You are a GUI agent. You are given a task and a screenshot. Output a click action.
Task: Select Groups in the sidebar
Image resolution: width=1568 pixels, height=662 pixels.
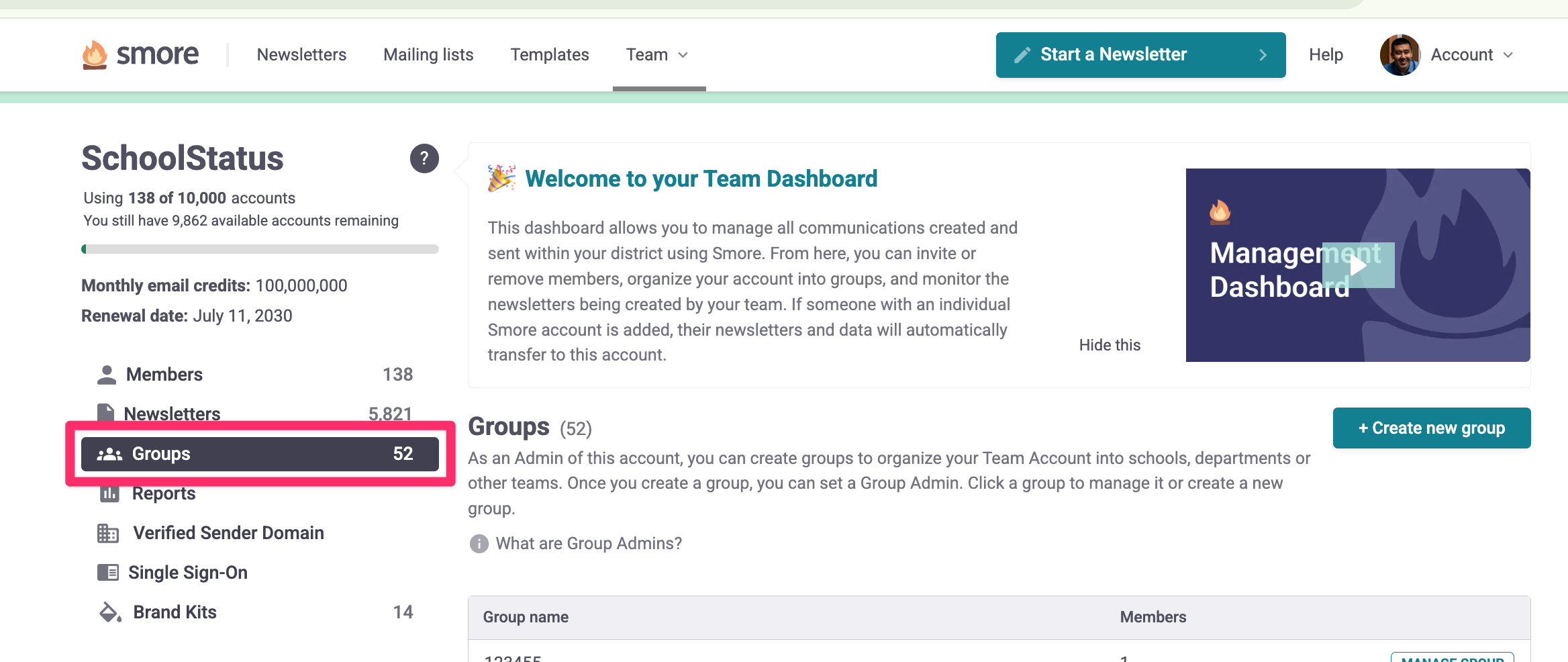(260, 454)
